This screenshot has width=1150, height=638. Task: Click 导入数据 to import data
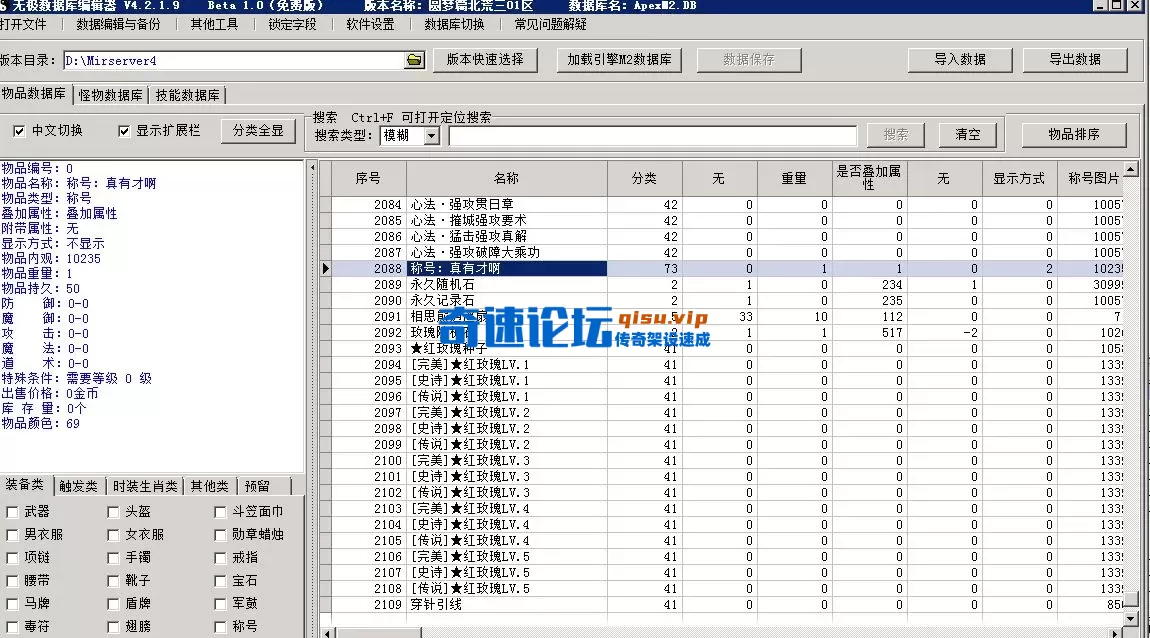959,59
